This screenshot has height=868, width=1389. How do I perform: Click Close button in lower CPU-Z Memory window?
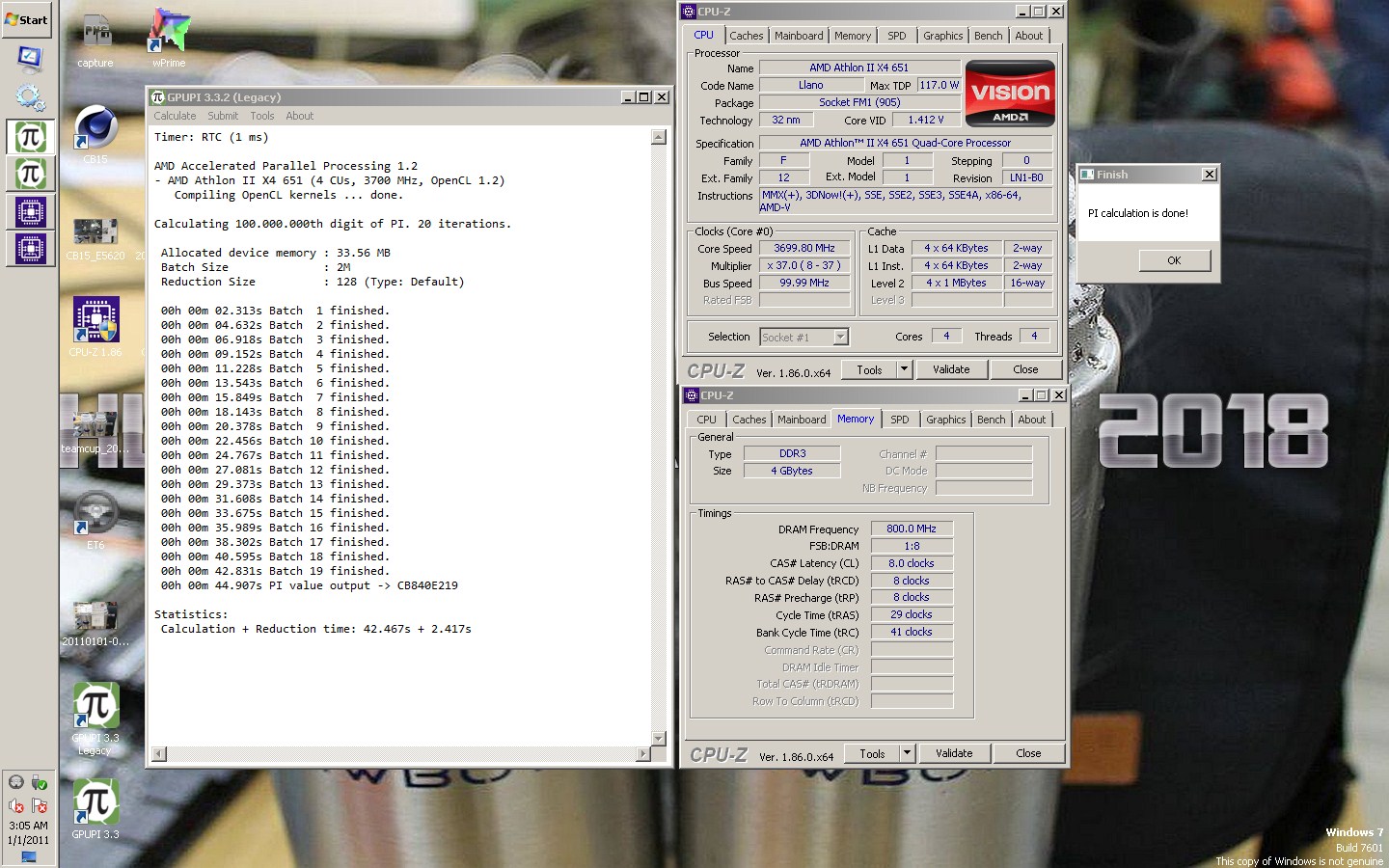coord(1028,753)
